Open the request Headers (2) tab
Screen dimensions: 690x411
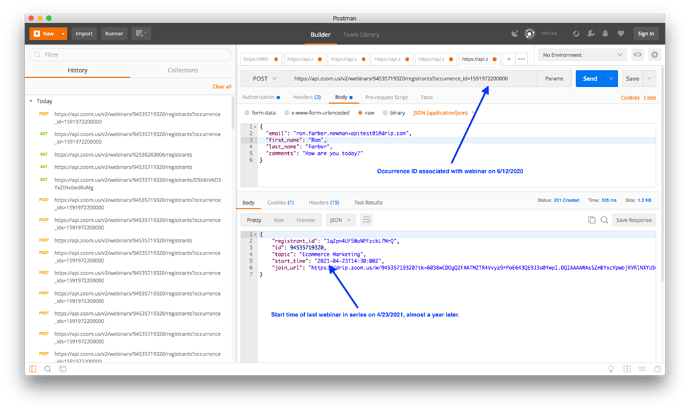click(x=307, y=97)
